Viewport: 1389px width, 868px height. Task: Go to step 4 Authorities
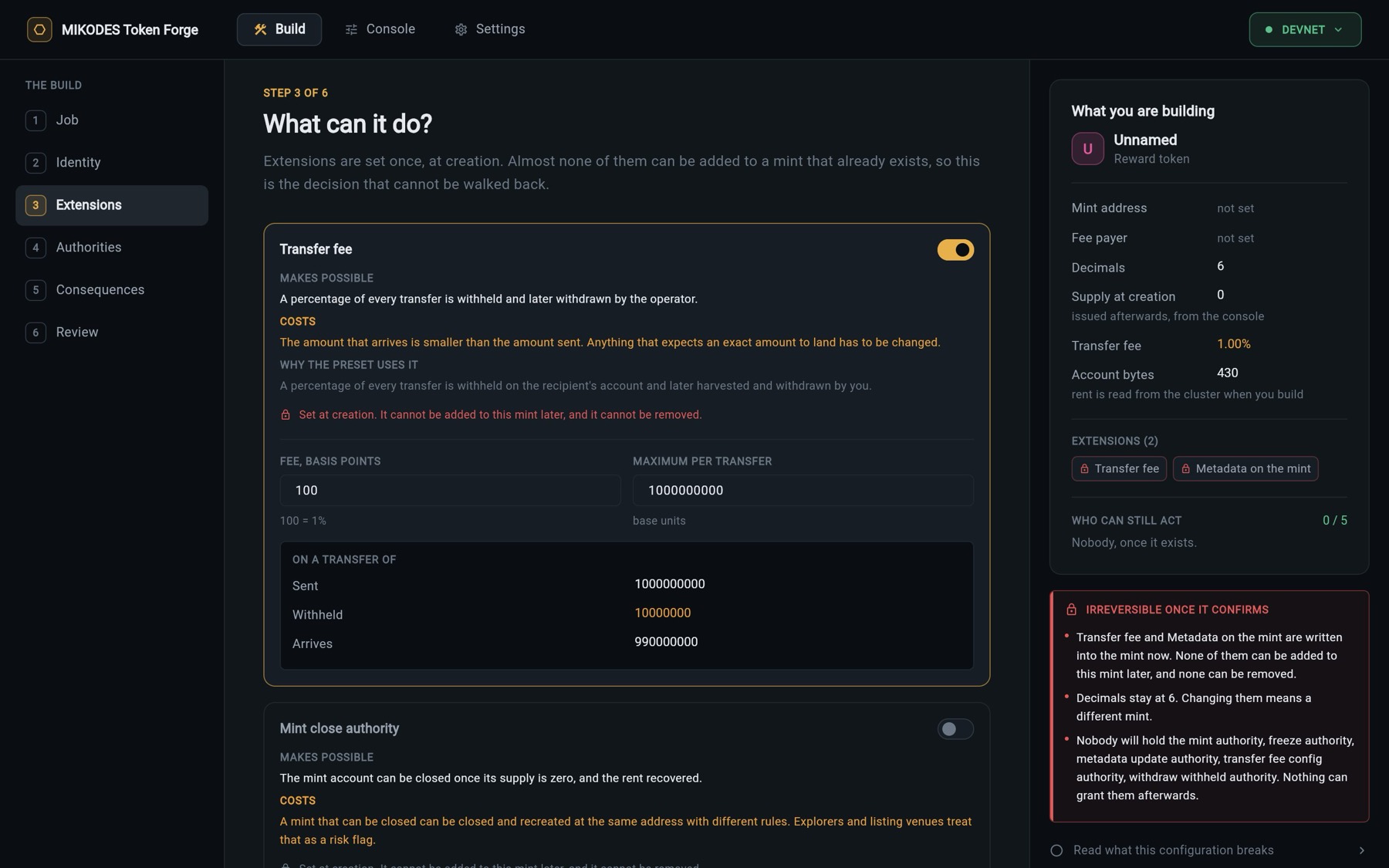coord(112,248)
